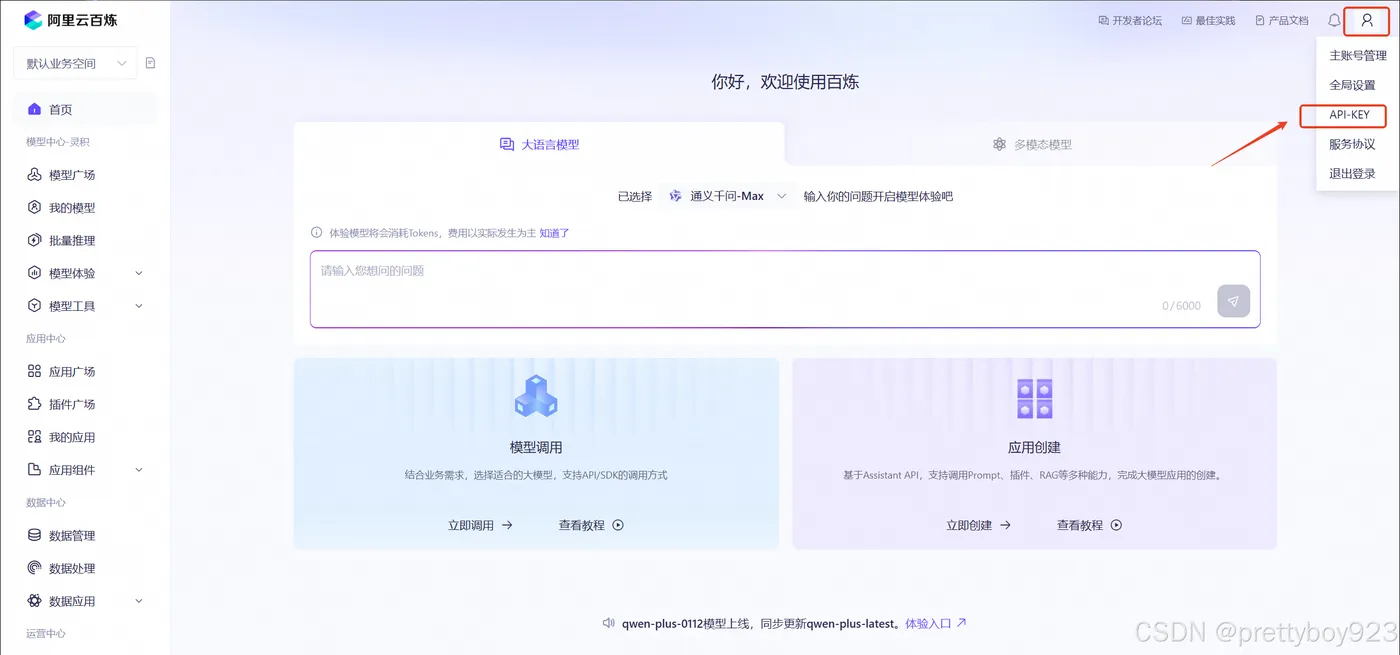Image resolution: width=1400 pixels, height=655 pixels.
Task: Expand the 模型工具 chevron
Action: (x=139, y=306)
